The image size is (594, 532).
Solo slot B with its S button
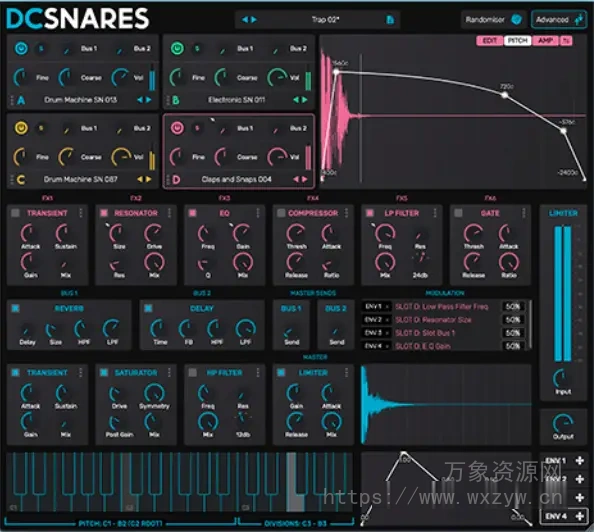(197, 49)
